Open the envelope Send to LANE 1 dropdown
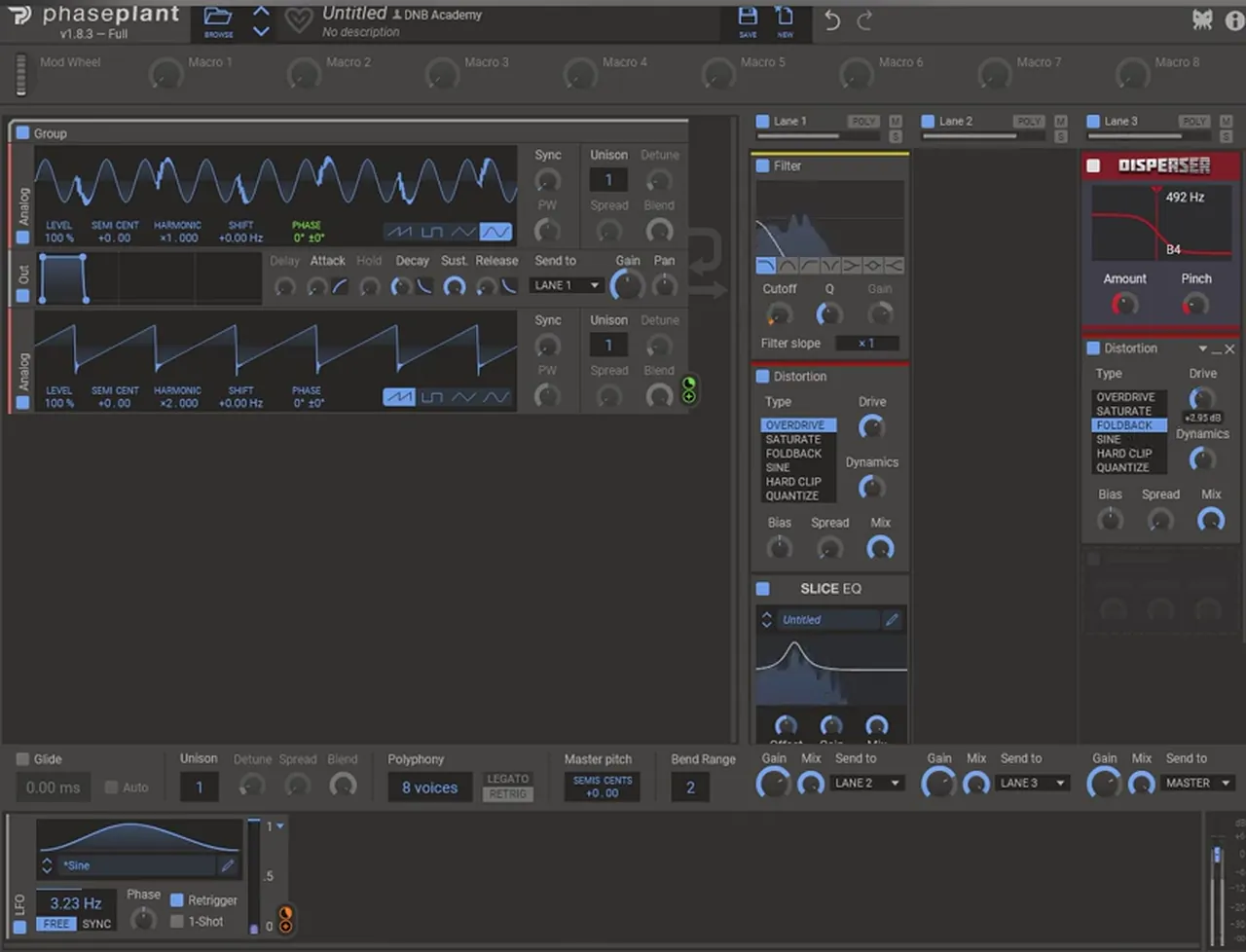 click(x=567, y=285)
